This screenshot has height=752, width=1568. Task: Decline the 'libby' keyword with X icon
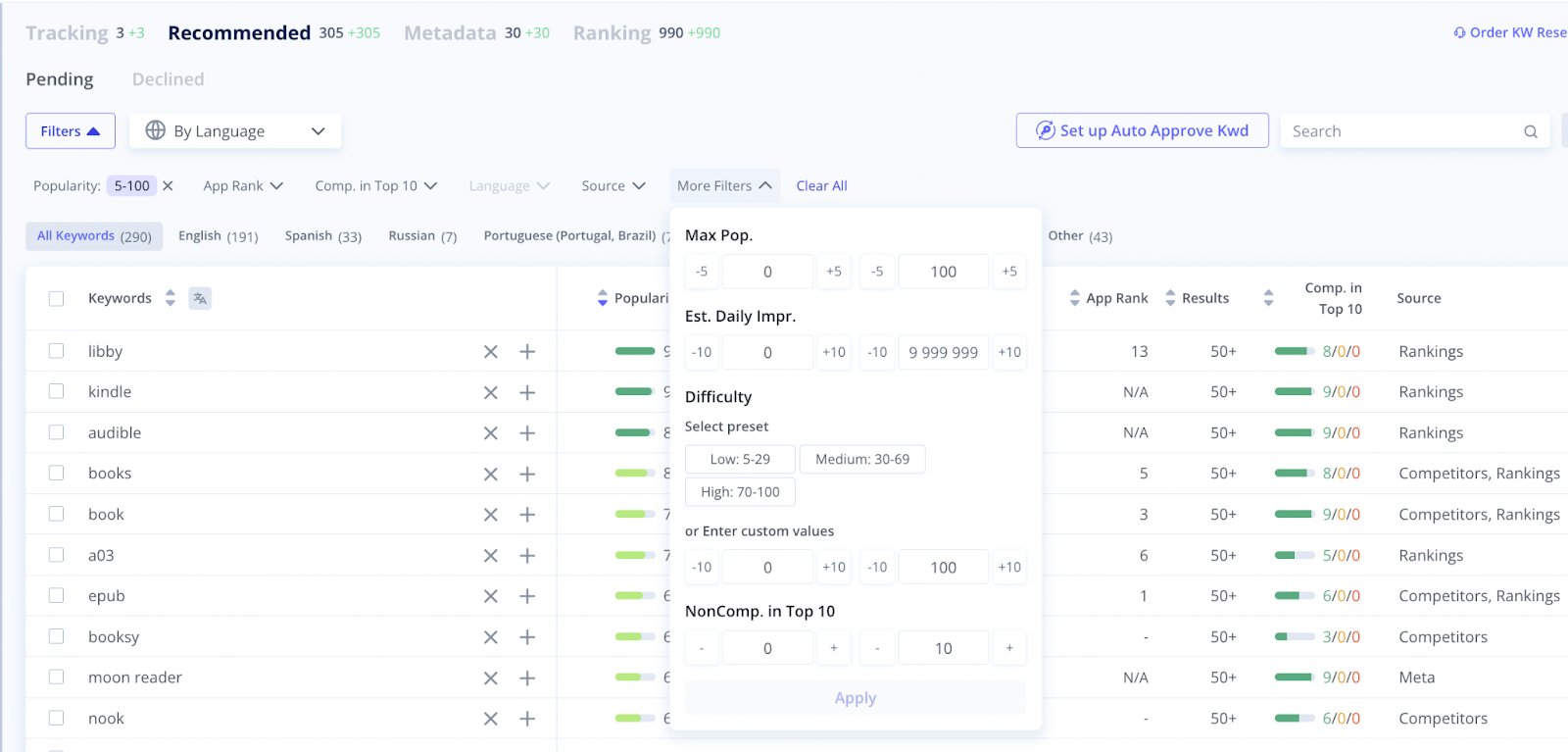(491, 352)
